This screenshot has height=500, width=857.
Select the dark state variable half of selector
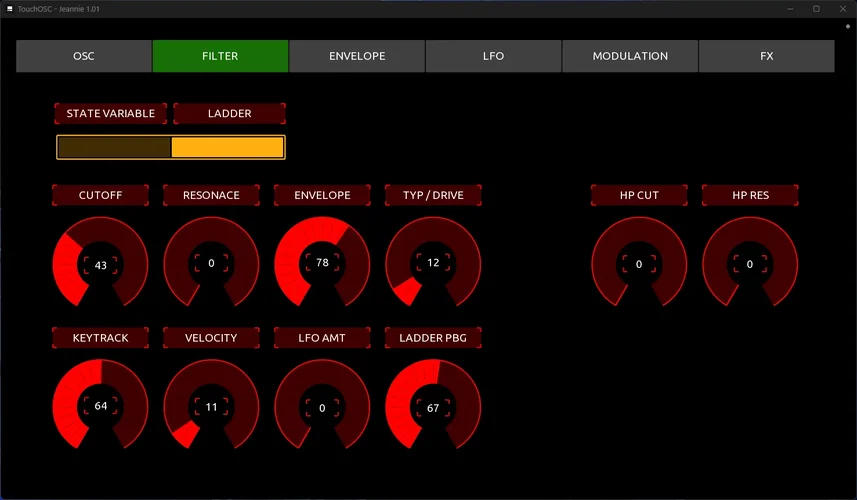click(114, 148)
